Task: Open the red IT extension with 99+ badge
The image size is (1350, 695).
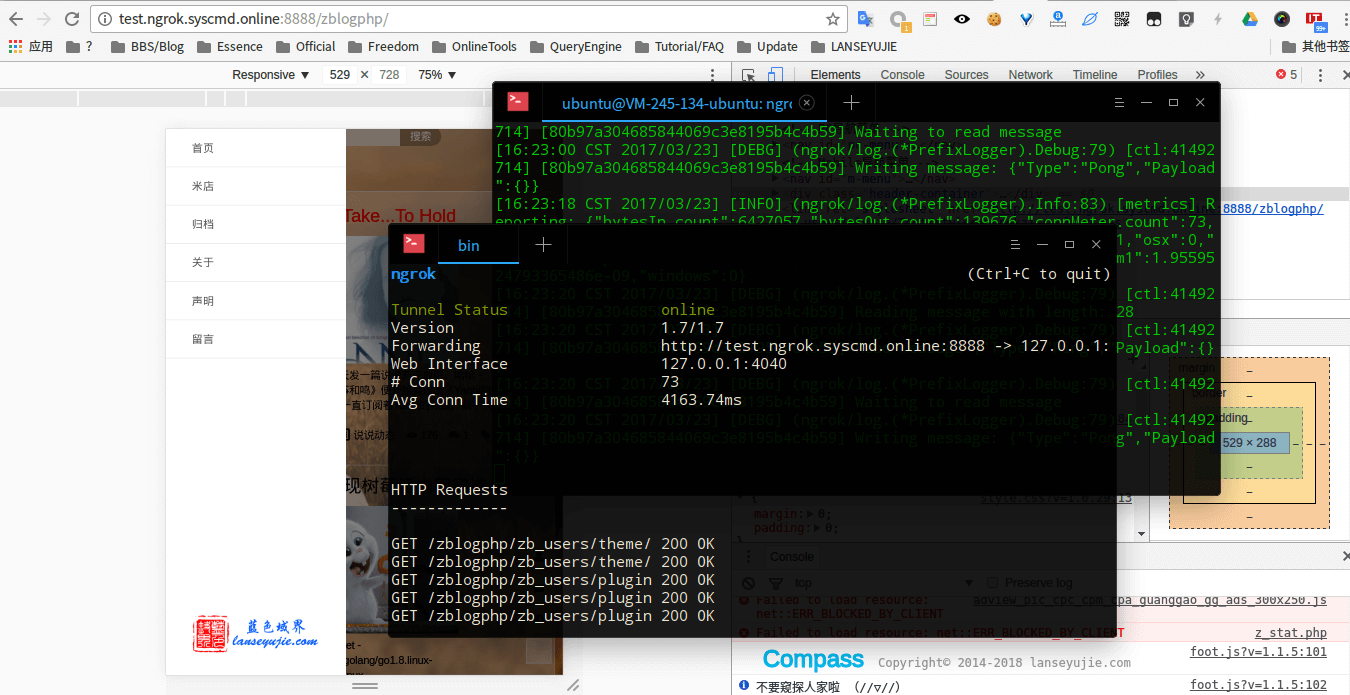Action: [x=1315, y=19]
